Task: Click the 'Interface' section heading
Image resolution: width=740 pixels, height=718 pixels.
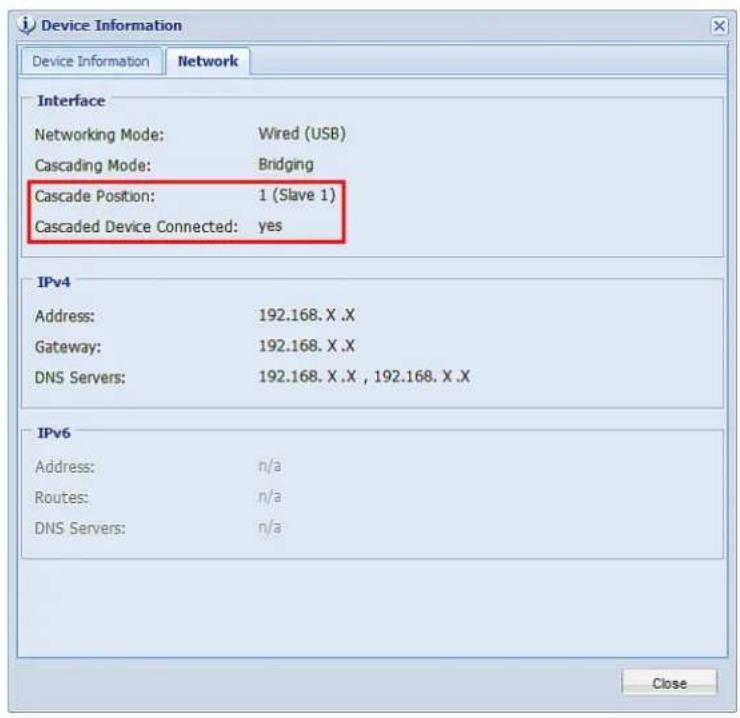Action: 71,101
